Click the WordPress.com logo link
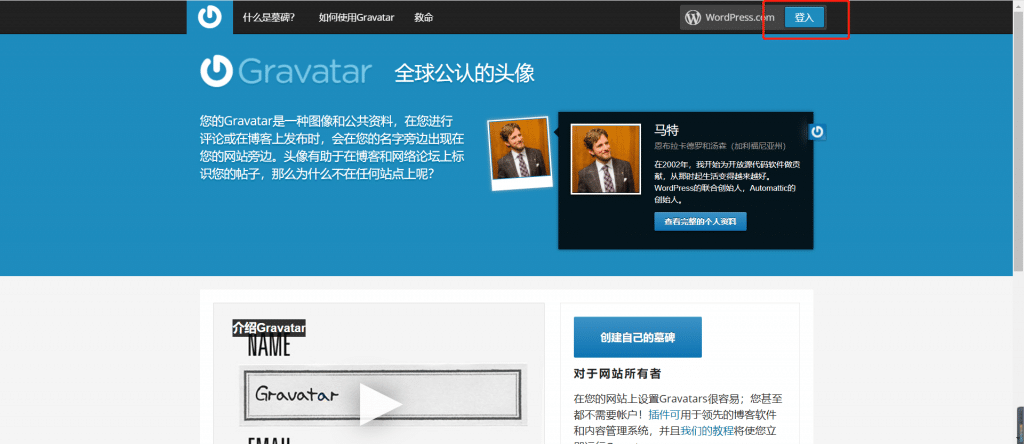Screen dimensions: 1024x444 click(729, 18)
